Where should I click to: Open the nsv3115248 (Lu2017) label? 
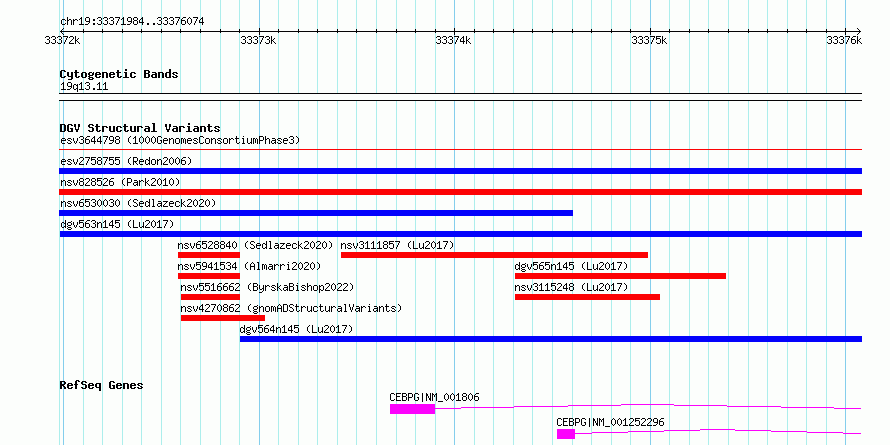pos(572,287)
